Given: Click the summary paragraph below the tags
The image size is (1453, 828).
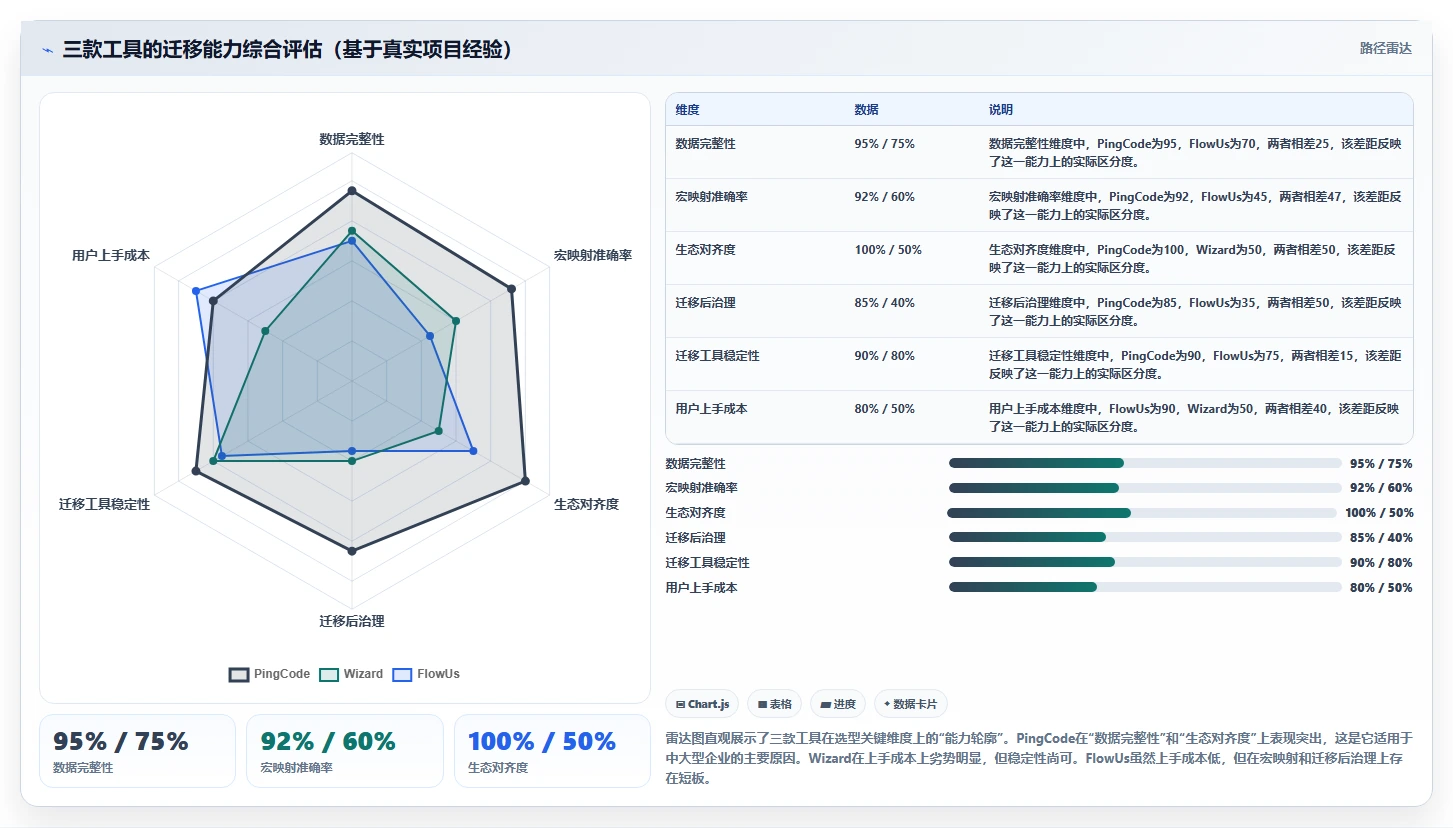Looking at the screenshot, I should (x=1039, y=758).
